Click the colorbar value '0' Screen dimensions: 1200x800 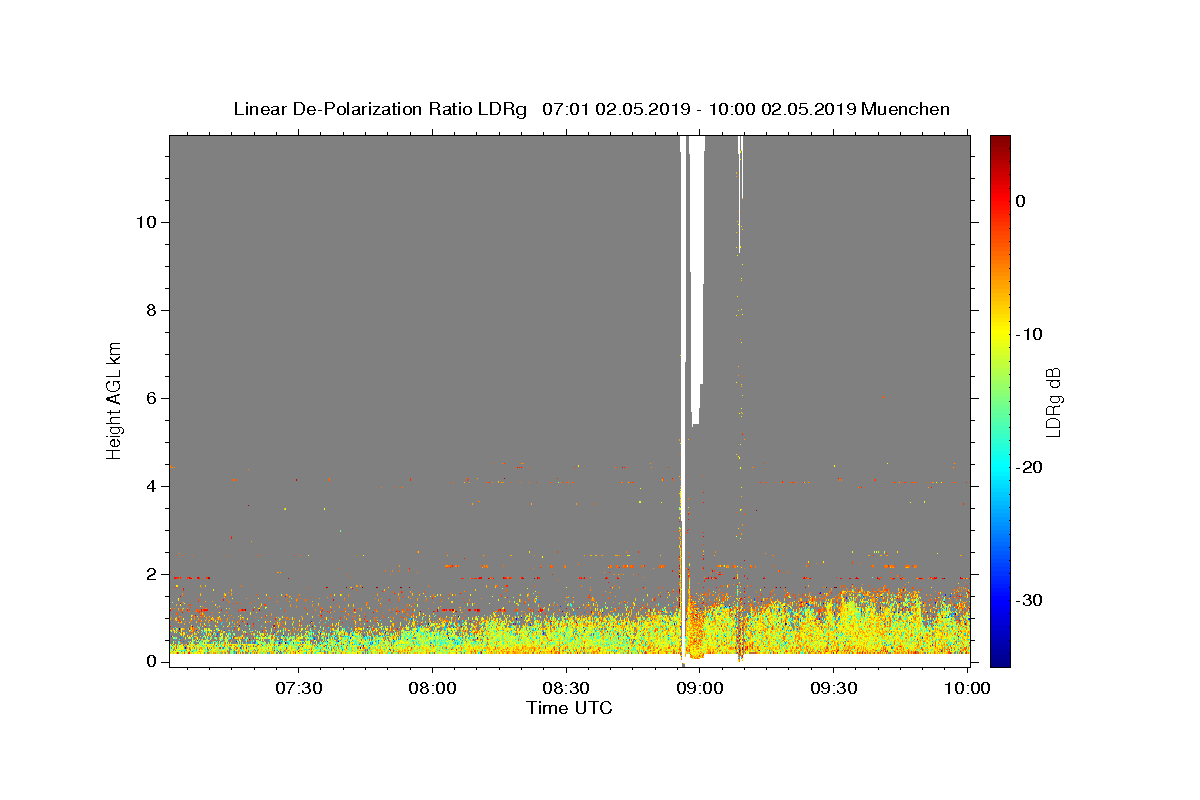click(1021, 201)
